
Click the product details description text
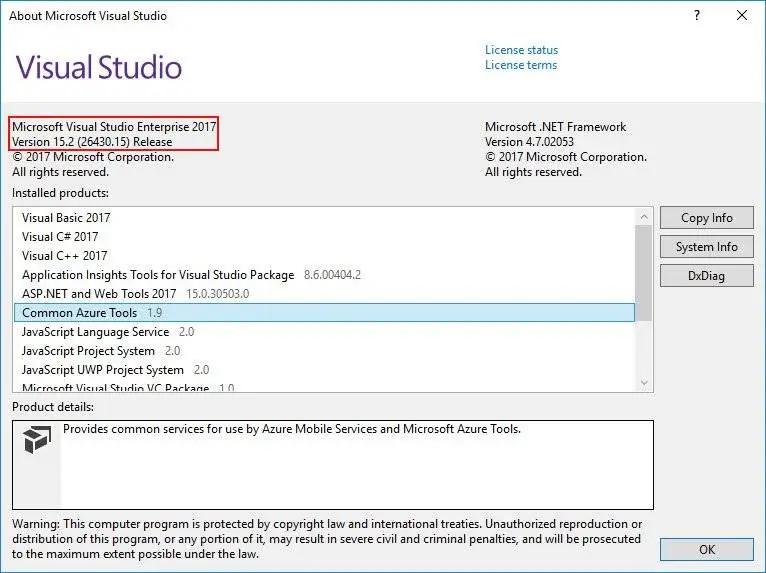click(292, 429)
